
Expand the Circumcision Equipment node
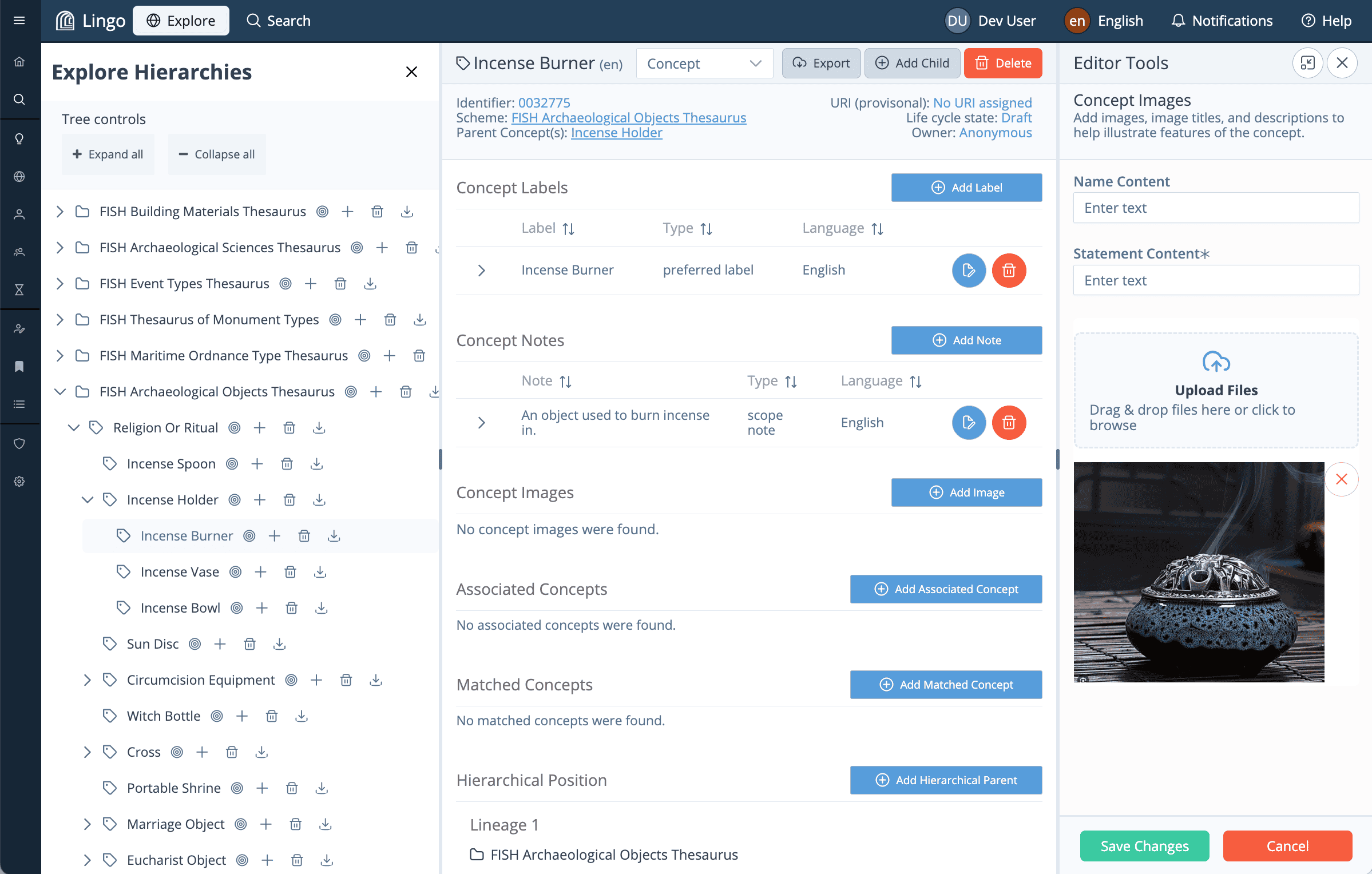87,680
